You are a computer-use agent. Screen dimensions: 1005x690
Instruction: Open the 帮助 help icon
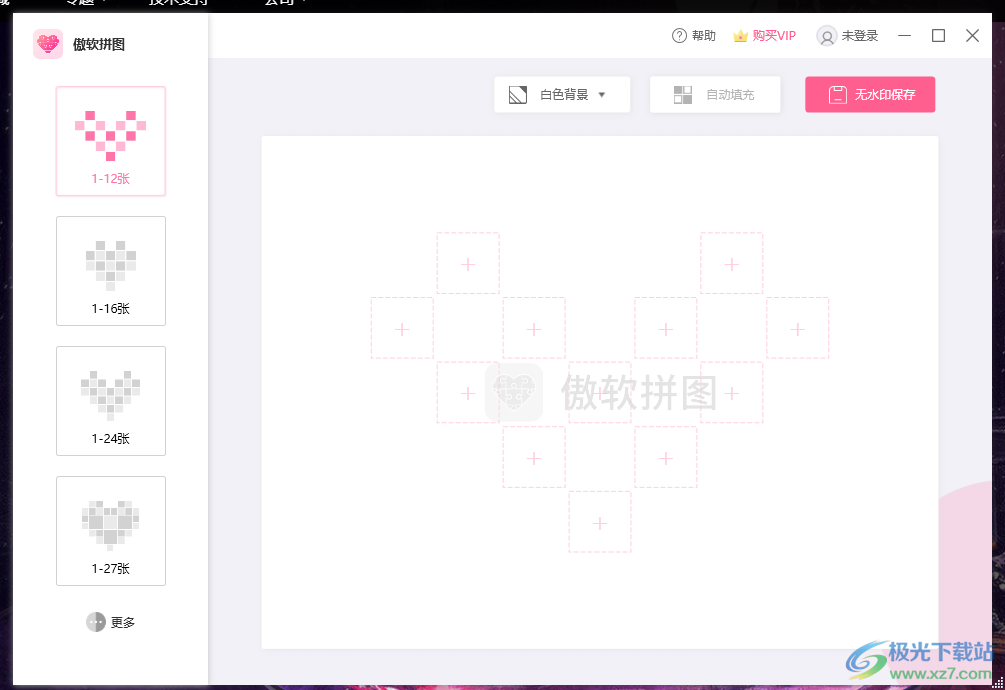tap(678, 35)
